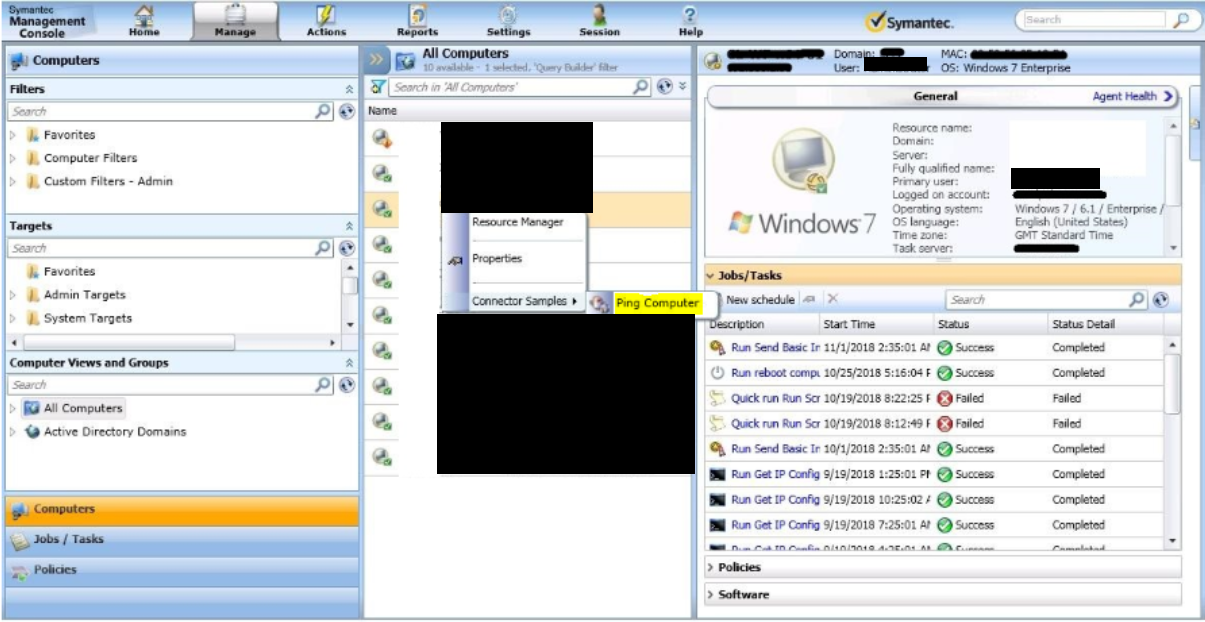The image size is (1205, 622).
Task: Expand Custom Filters - Admin folder
Action: 13,182
